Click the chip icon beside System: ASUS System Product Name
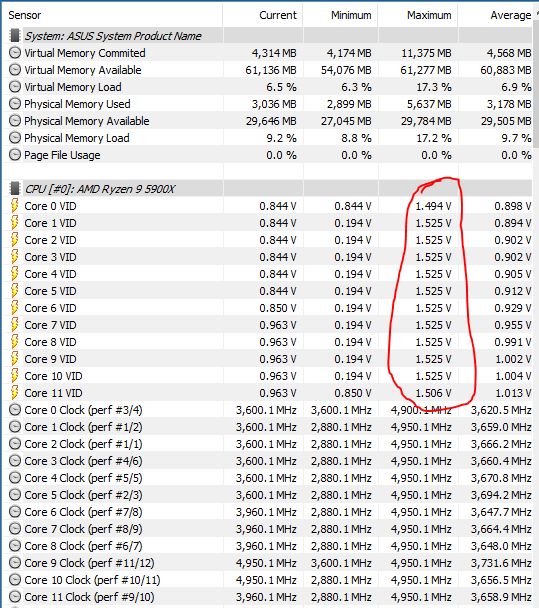 point(14,36)
